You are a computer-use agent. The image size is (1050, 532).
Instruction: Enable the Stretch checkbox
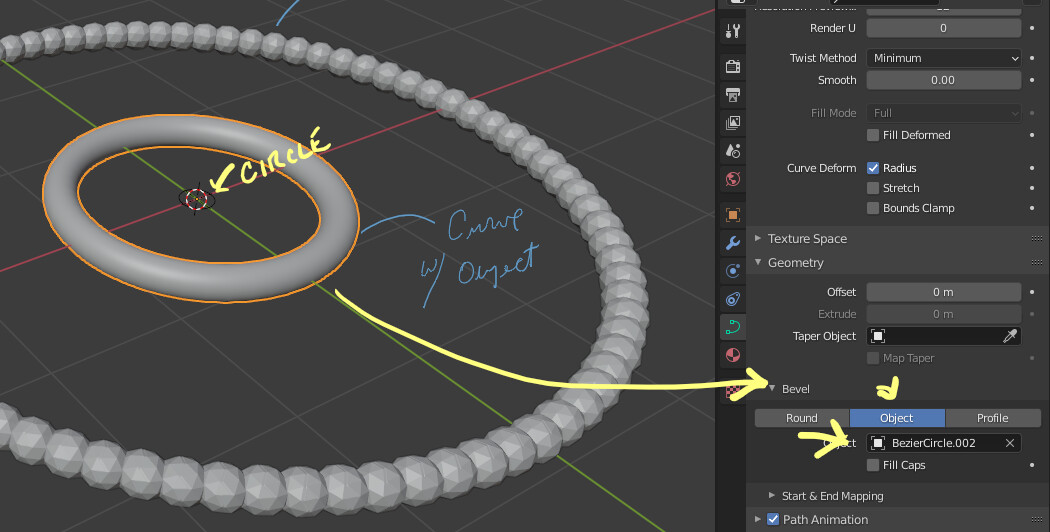(873, 188)
